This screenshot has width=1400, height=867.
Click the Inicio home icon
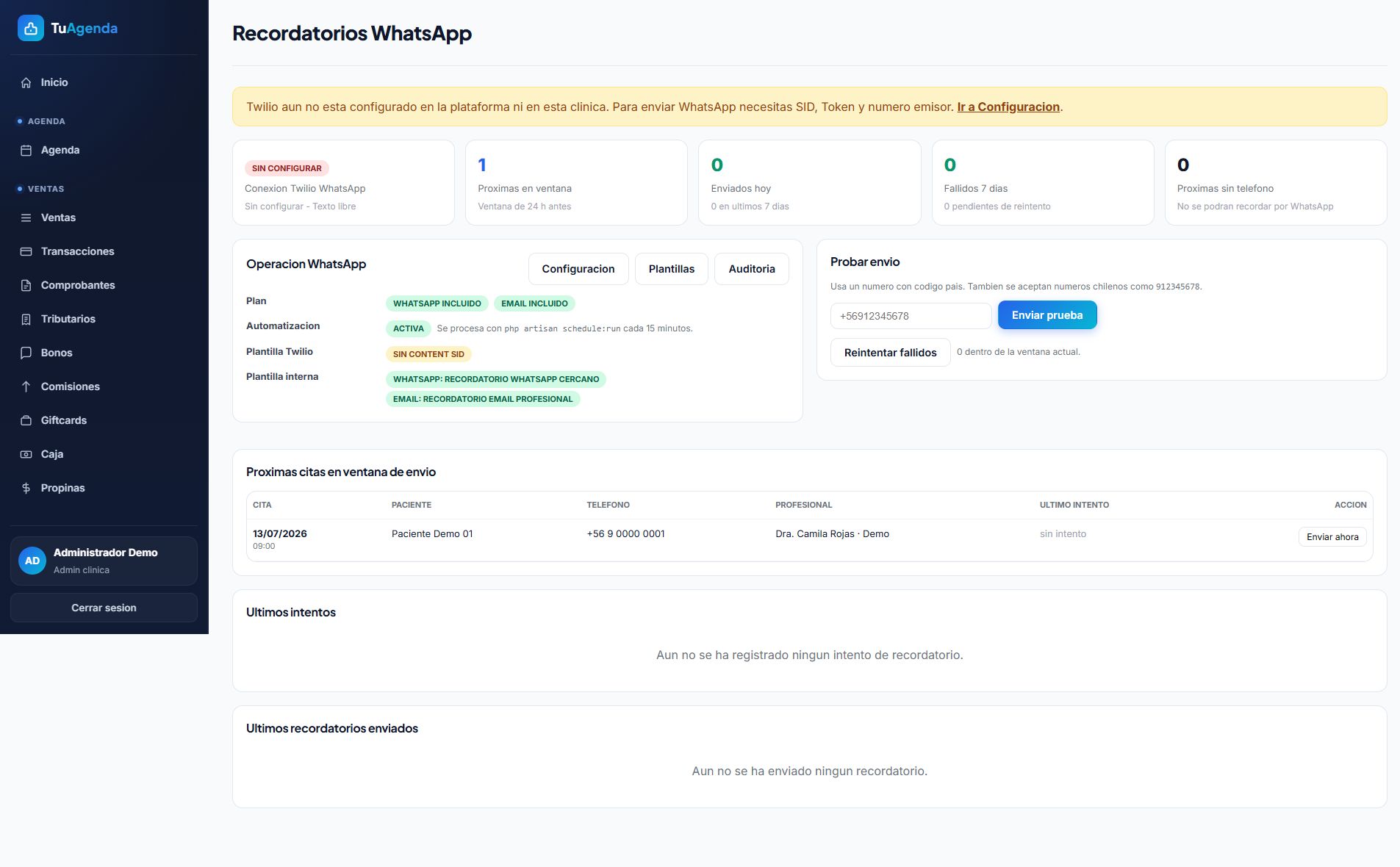pos(26,82)
